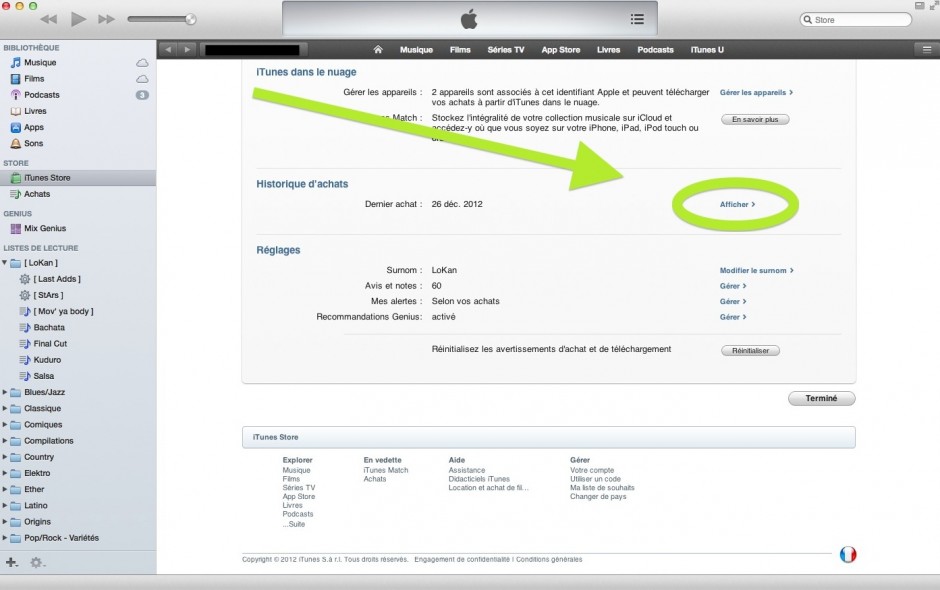The image size is (940, 590).
Task: Expand the Blues/Jazz folder
Action: (5, 392)
